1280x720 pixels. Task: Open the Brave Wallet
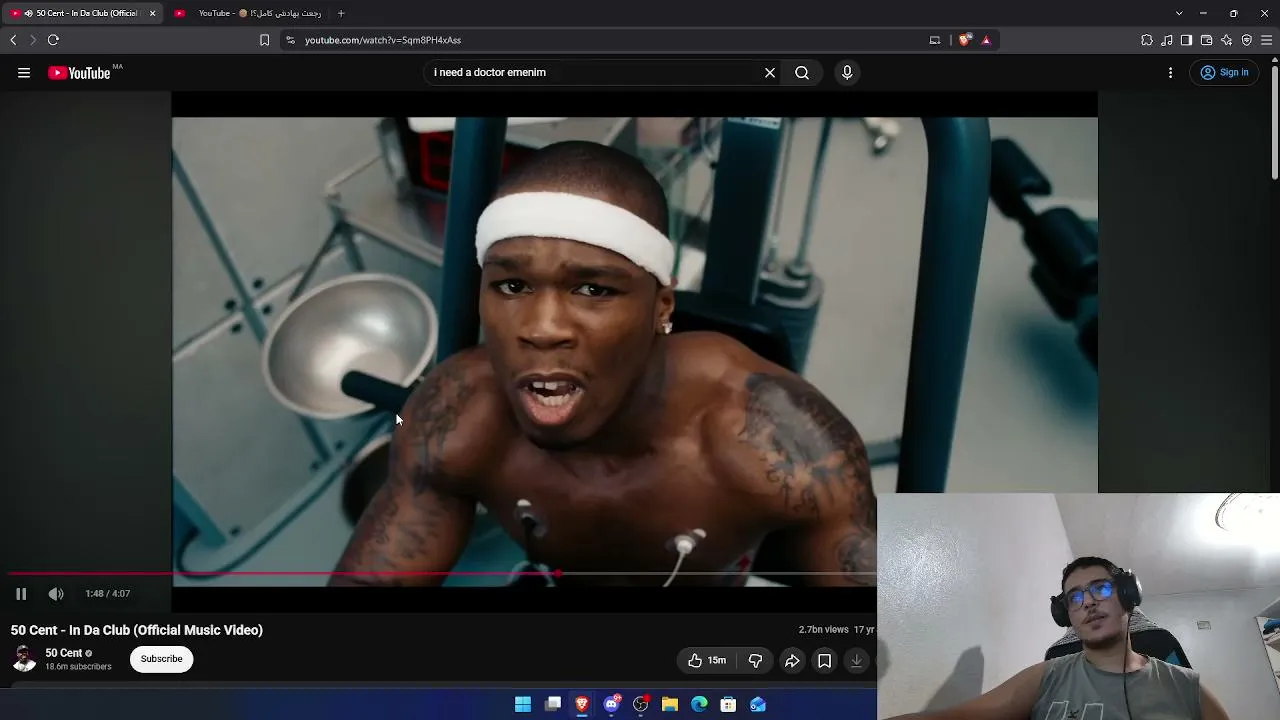(x=1206, y=40)
